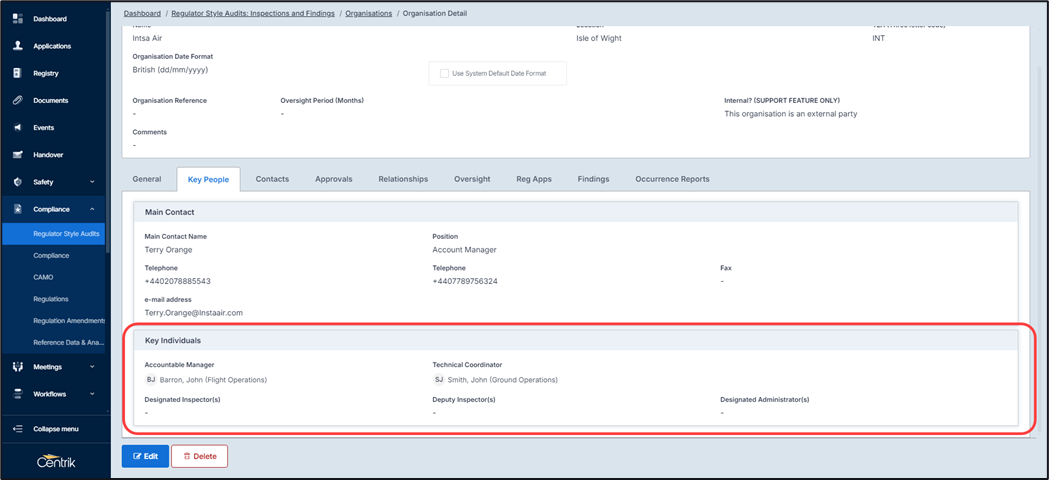Click the Events megaphone icon
Viewport: 1049px width, 480px height.
[17, 128]
